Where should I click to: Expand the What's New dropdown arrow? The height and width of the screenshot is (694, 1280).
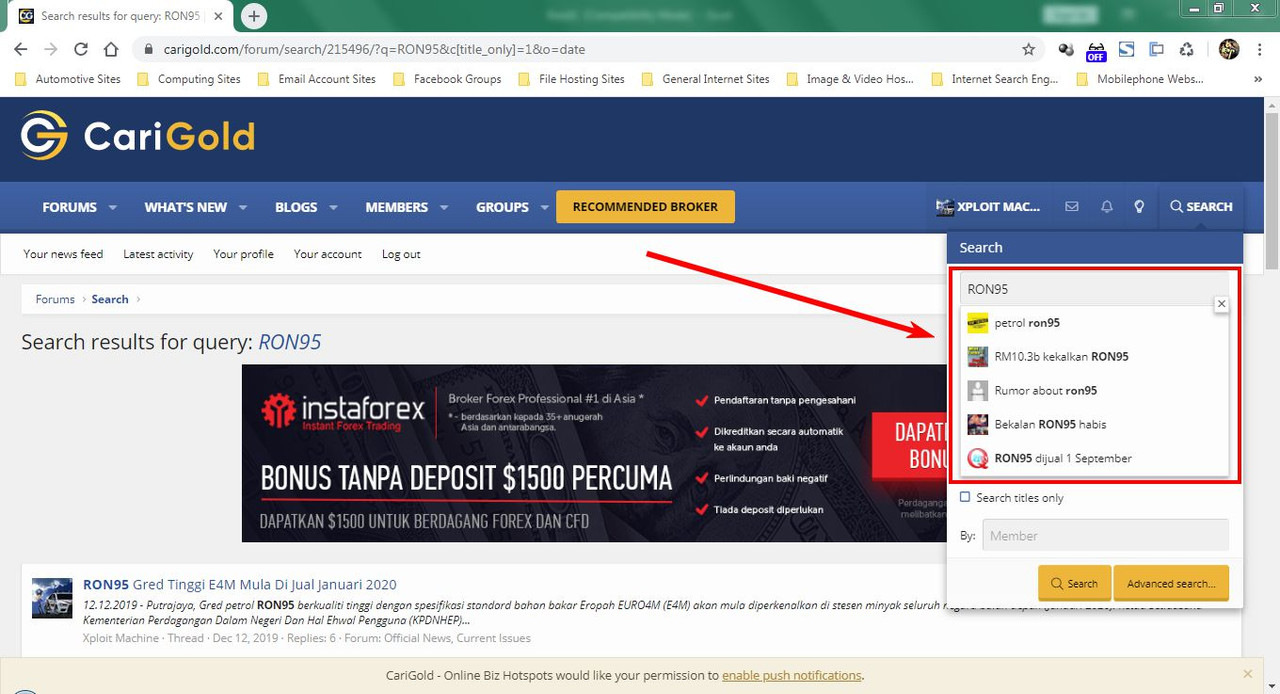pos(243,207)
